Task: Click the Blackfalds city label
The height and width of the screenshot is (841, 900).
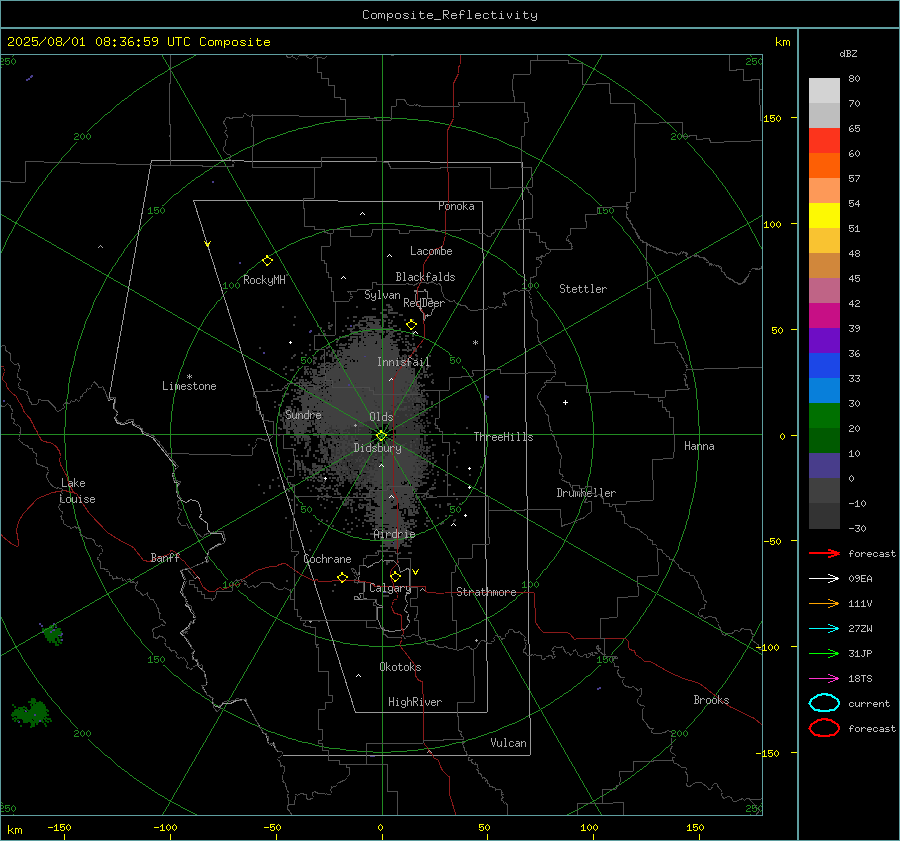Action: [425, 277]
